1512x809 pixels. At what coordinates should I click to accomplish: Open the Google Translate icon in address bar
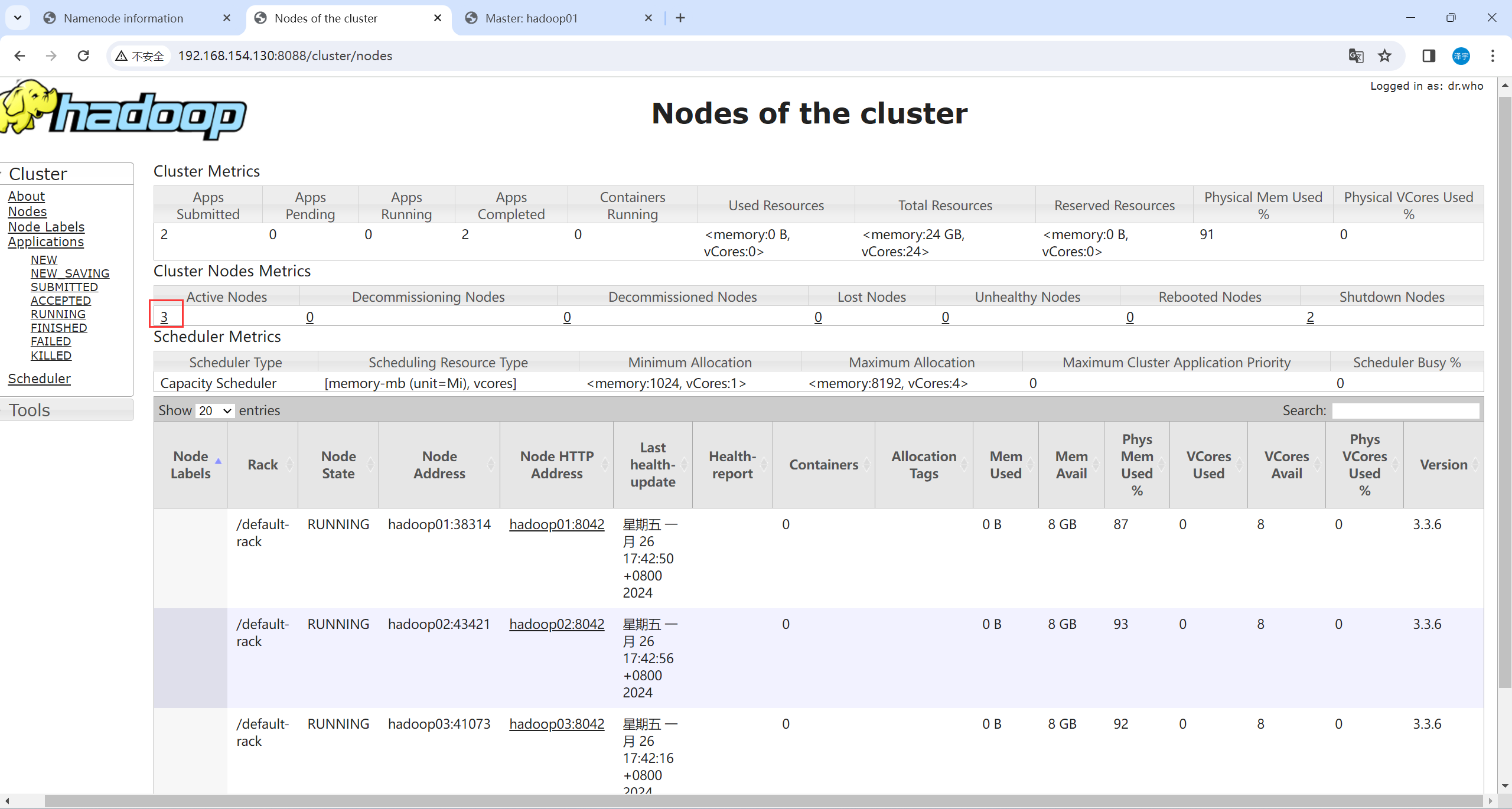click(x=1356, y=56)
